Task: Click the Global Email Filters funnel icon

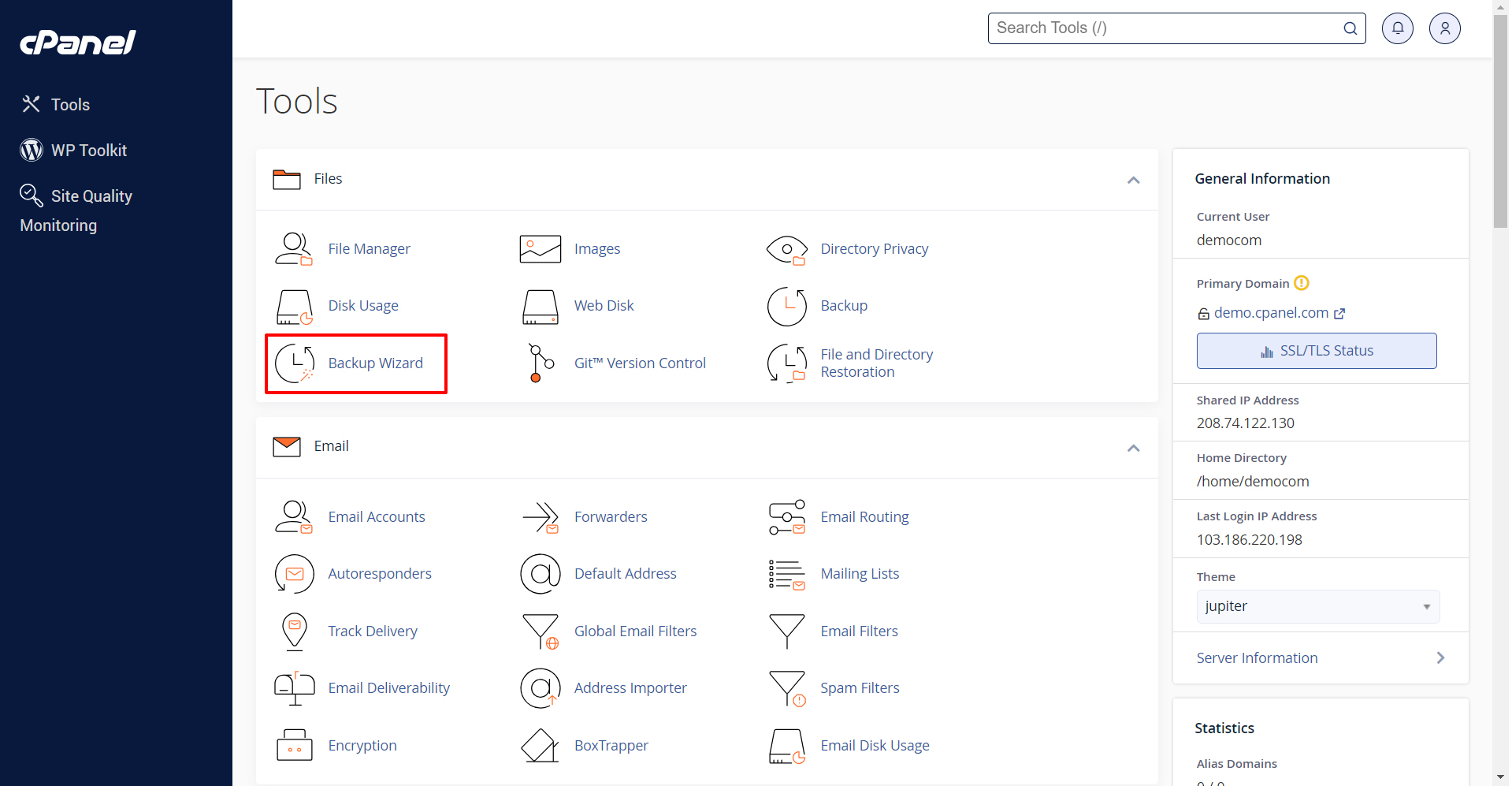Action: (540, 631)
